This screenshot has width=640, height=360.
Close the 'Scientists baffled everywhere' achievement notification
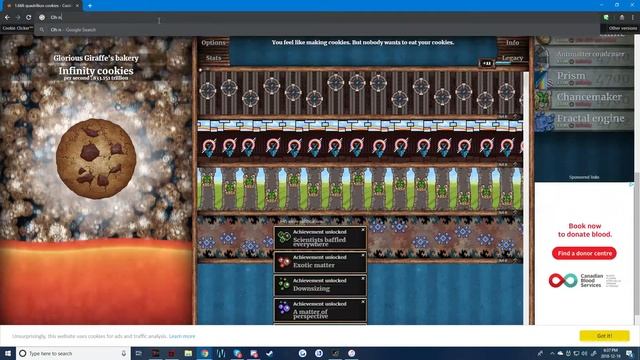pos(363,230)
